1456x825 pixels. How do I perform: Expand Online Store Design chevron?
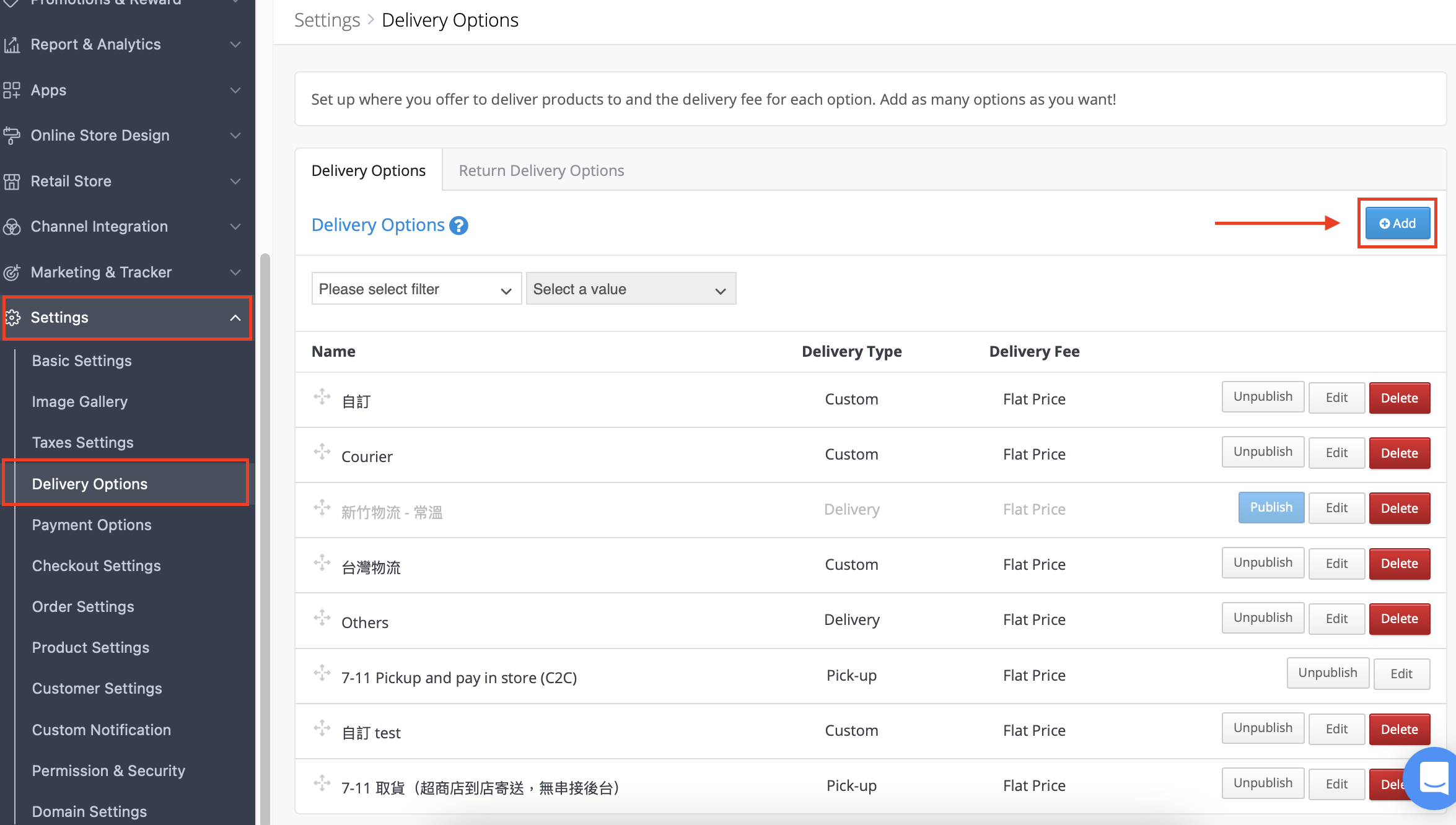tap(235, 136)
